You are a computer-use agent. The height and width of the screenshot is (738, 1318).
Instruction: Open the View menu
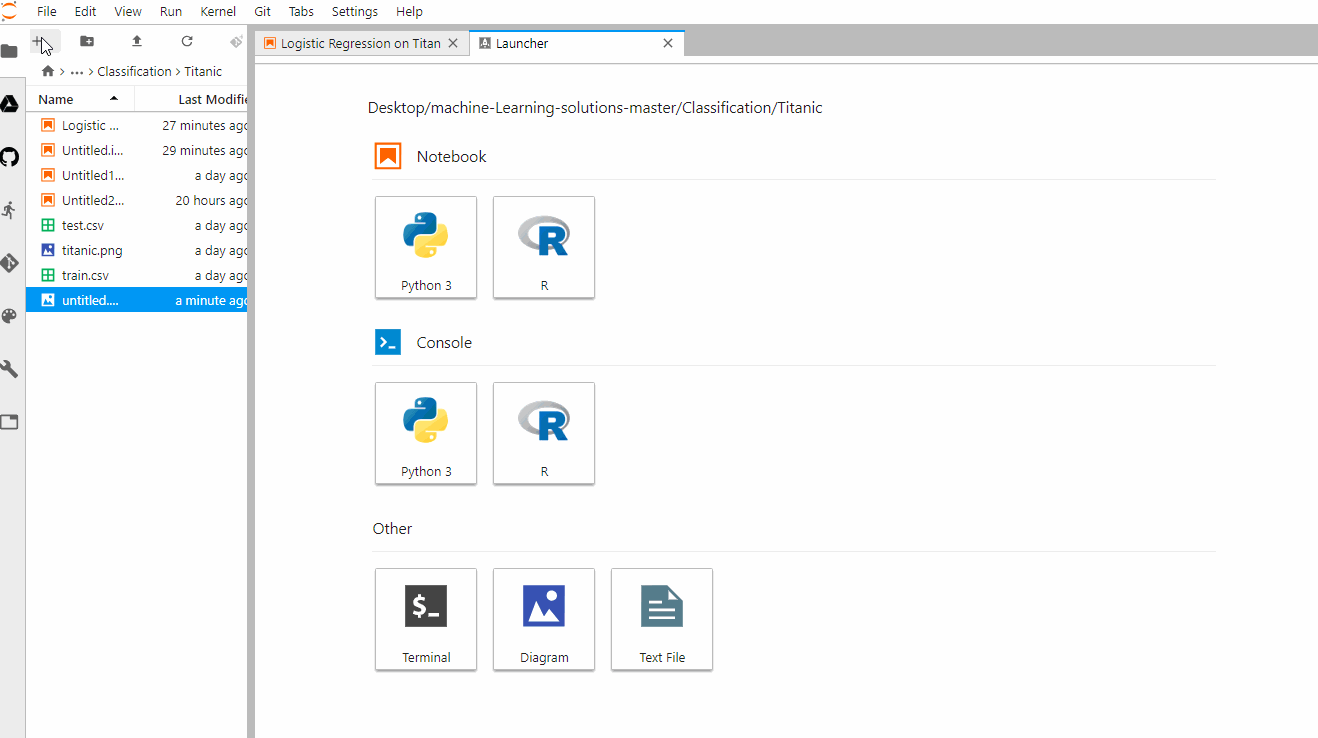tap(128, 12)
